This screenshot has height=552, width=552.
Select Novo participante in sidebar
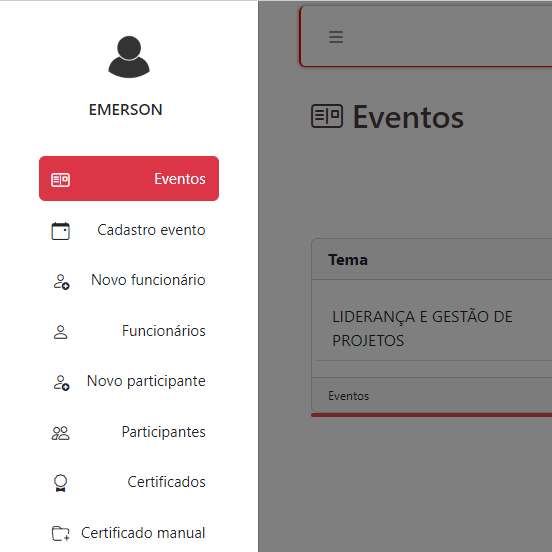tap(129, 381)
